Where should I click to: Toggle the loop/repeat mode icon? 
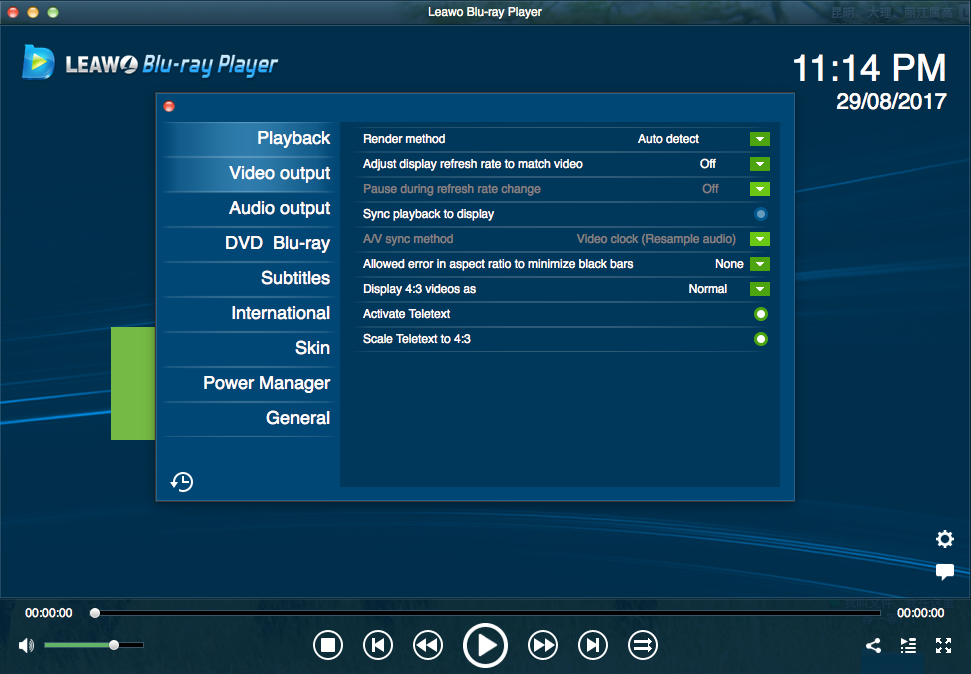tap(642, 645)
